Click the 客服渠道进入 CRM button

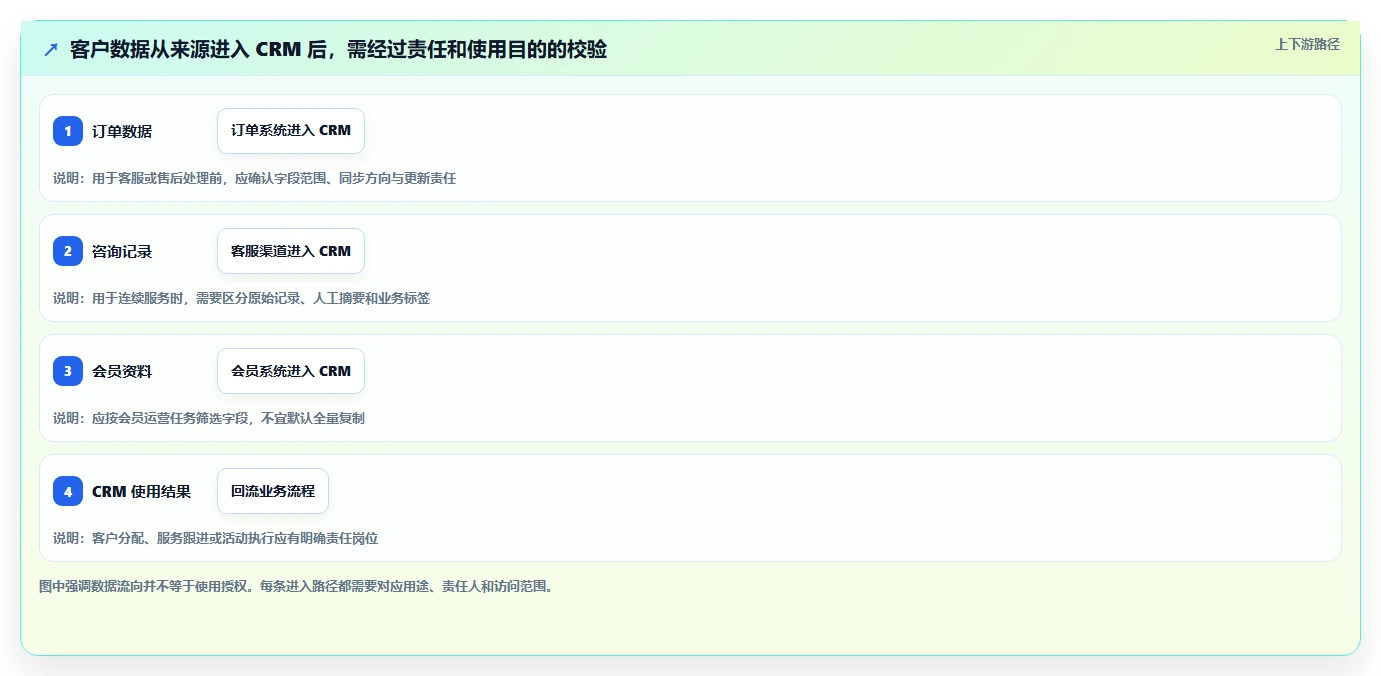[x=291, y=251]
